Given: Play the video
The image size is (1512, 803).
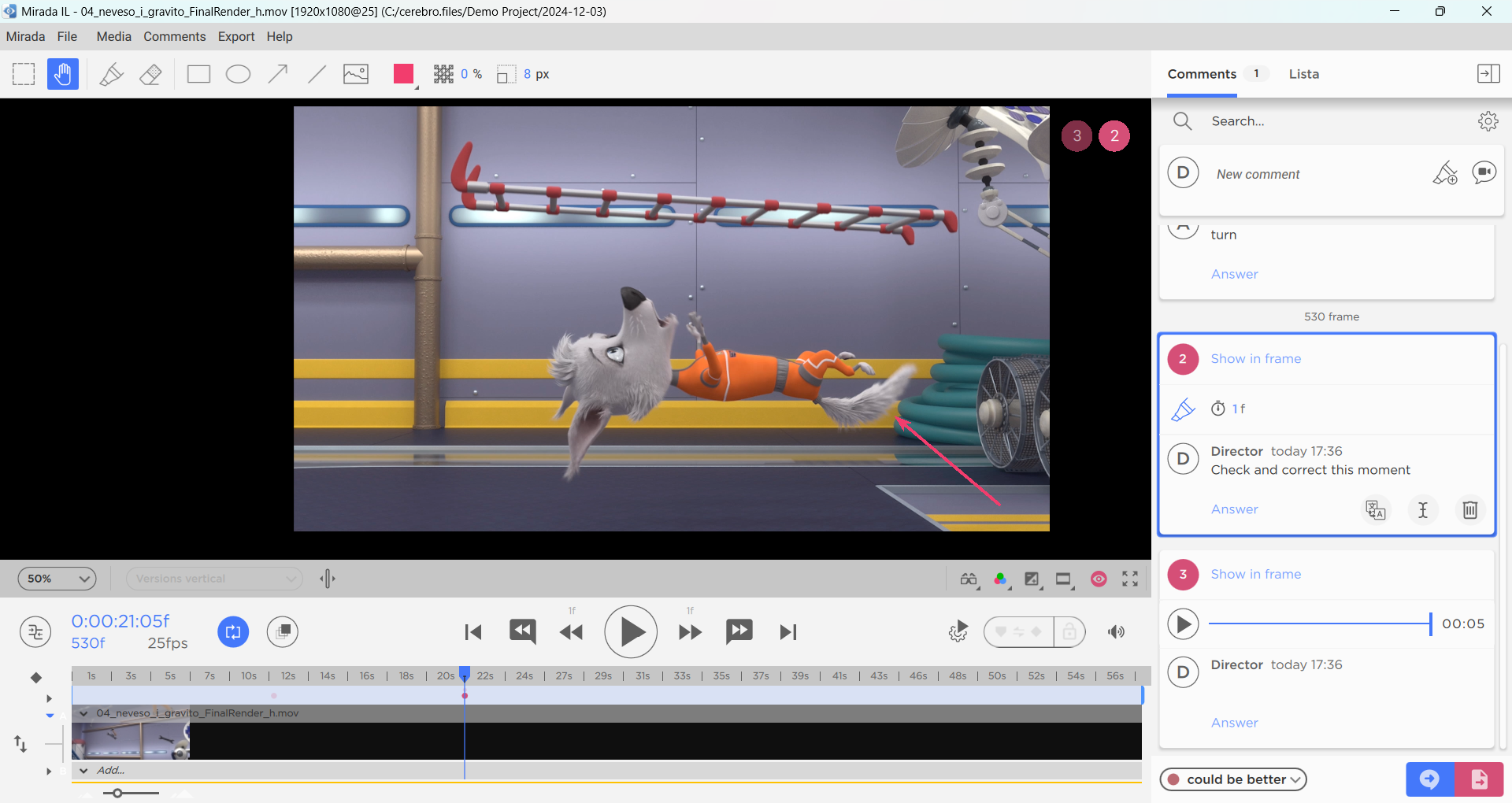Looking at the screenshot, I should click(x=631, y=631).
